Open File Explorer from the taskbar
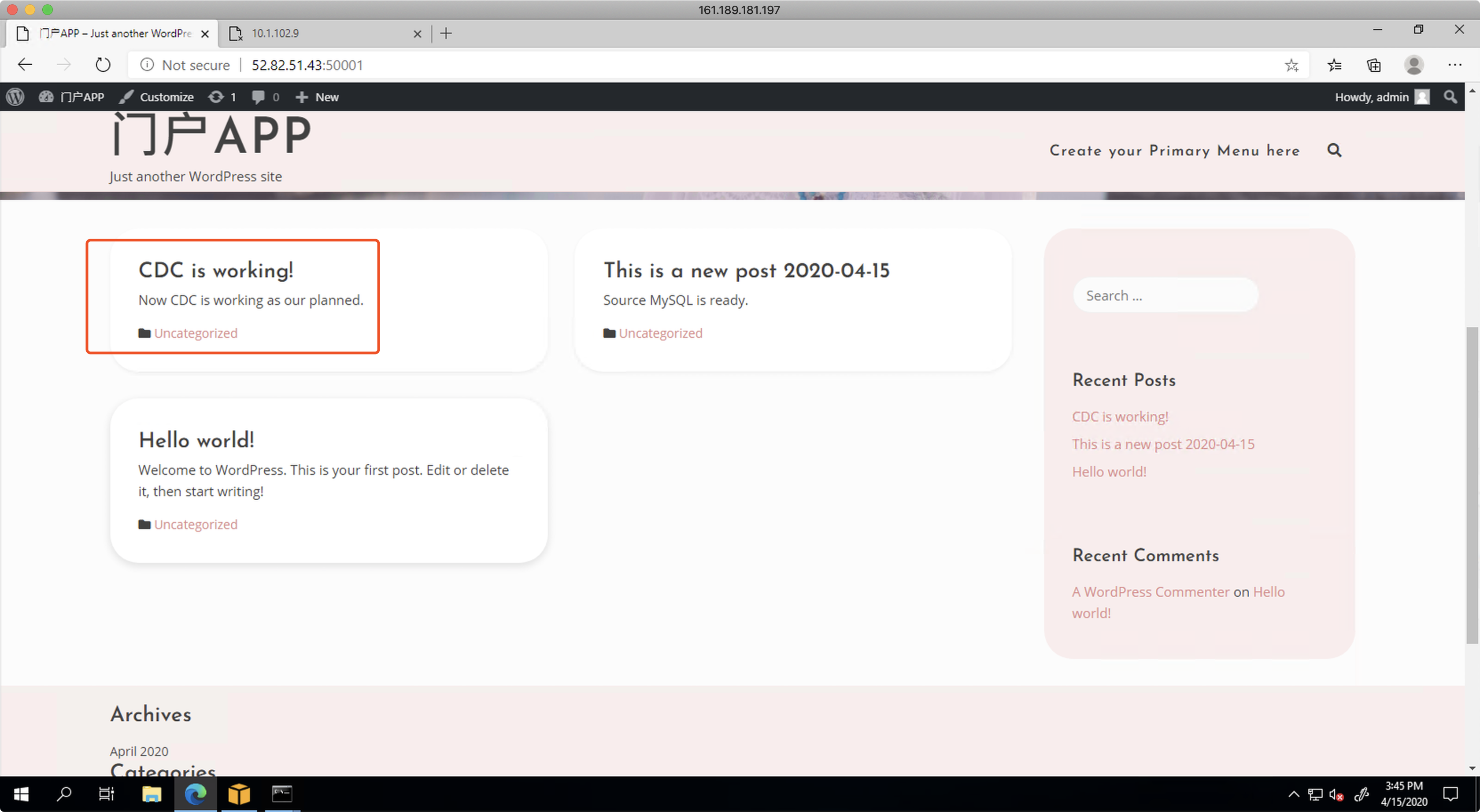Viewport: 1480px width, 812px height. (x=152, y=795)
